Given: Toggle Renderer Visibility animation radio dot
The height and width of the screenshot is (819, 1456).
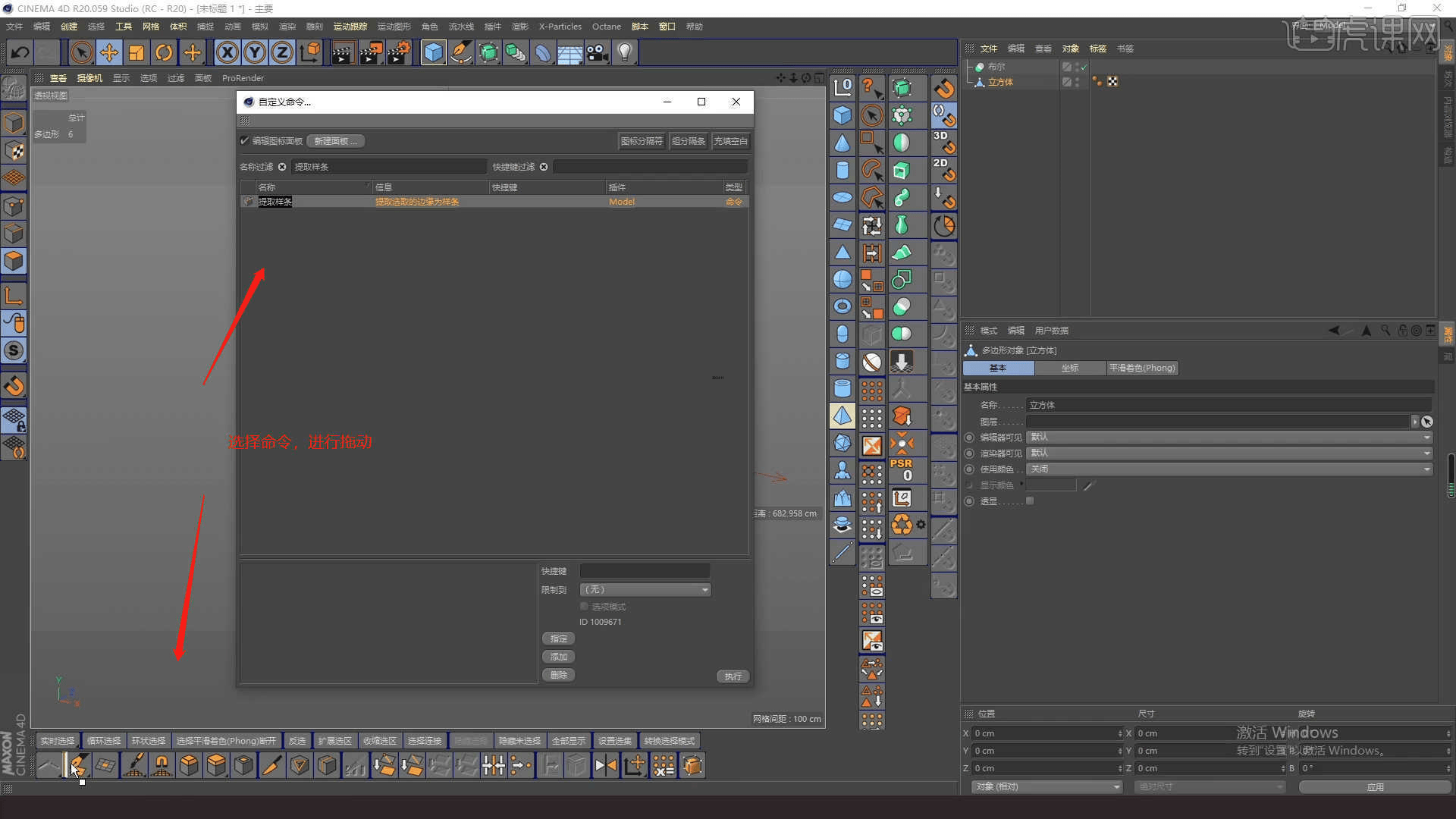Looking at the screenshot, I should pos(969,453).
